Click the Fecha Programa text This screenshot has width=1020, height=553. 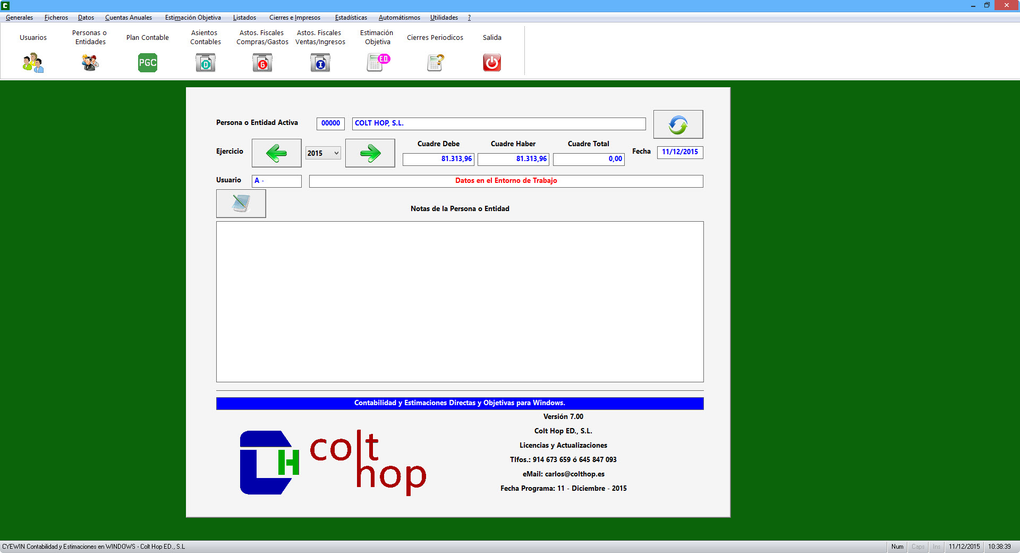563,488
